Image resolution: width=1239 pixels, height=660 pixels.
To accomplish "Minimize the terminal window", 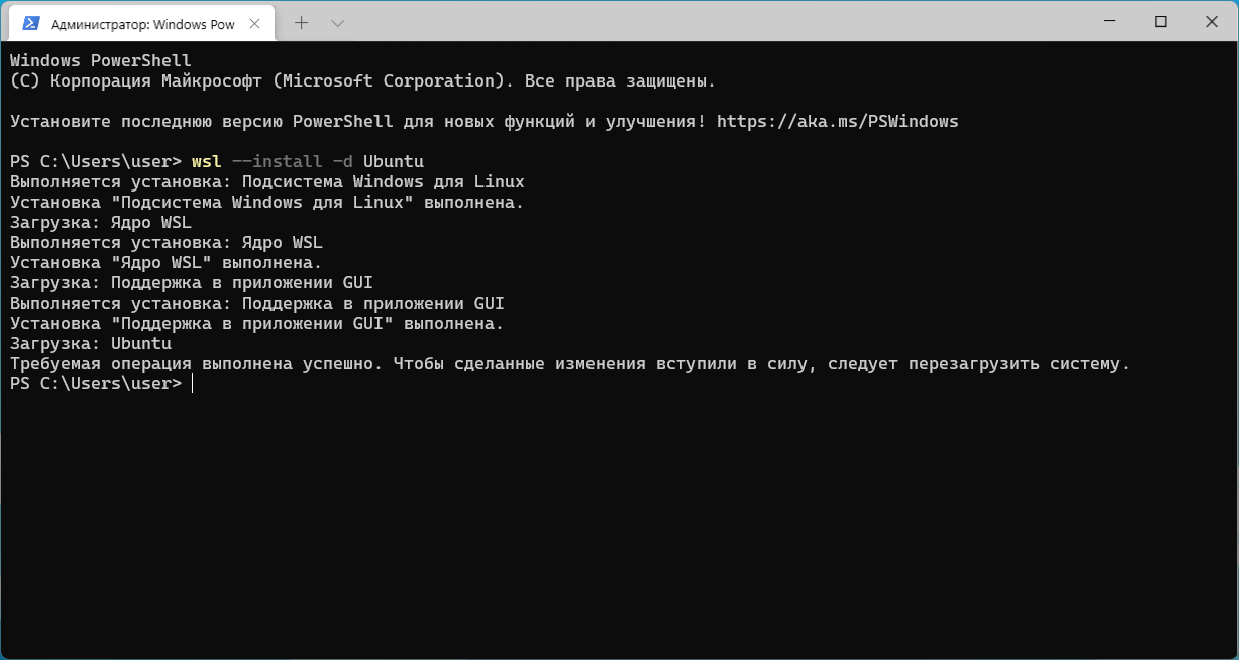I will (x=1113, y=21).
